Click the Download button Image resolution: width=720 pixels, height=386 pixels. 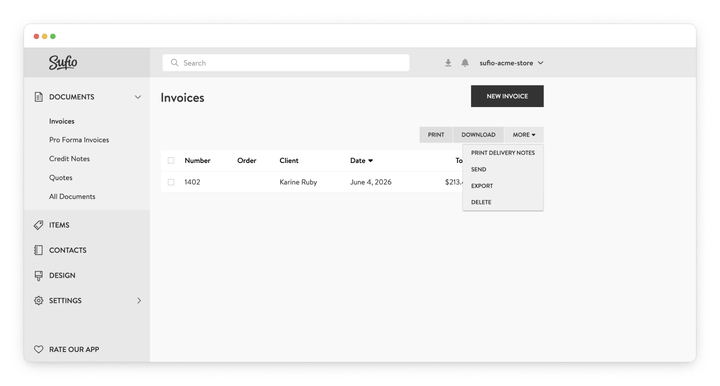point(478,134)
